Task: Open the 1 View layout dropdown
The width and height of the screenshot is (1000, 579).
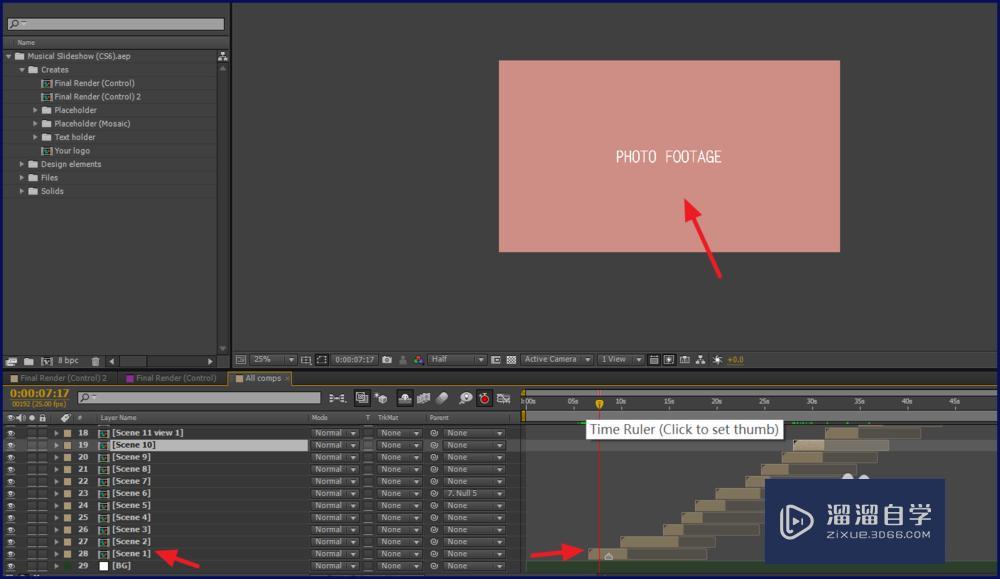Action: (x=621, y=360)
